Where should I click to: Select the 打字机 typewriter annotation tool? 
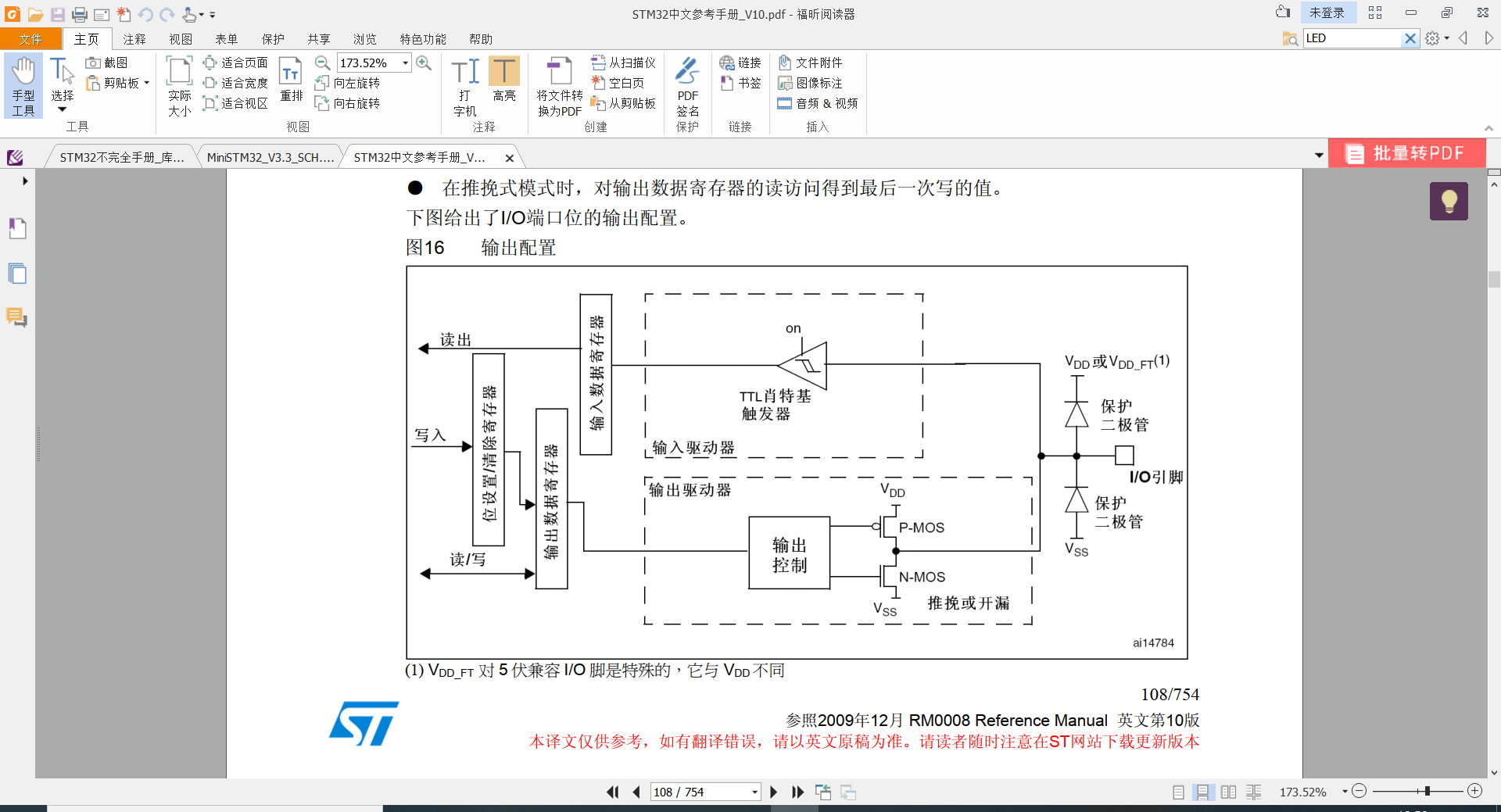(464, 84)
